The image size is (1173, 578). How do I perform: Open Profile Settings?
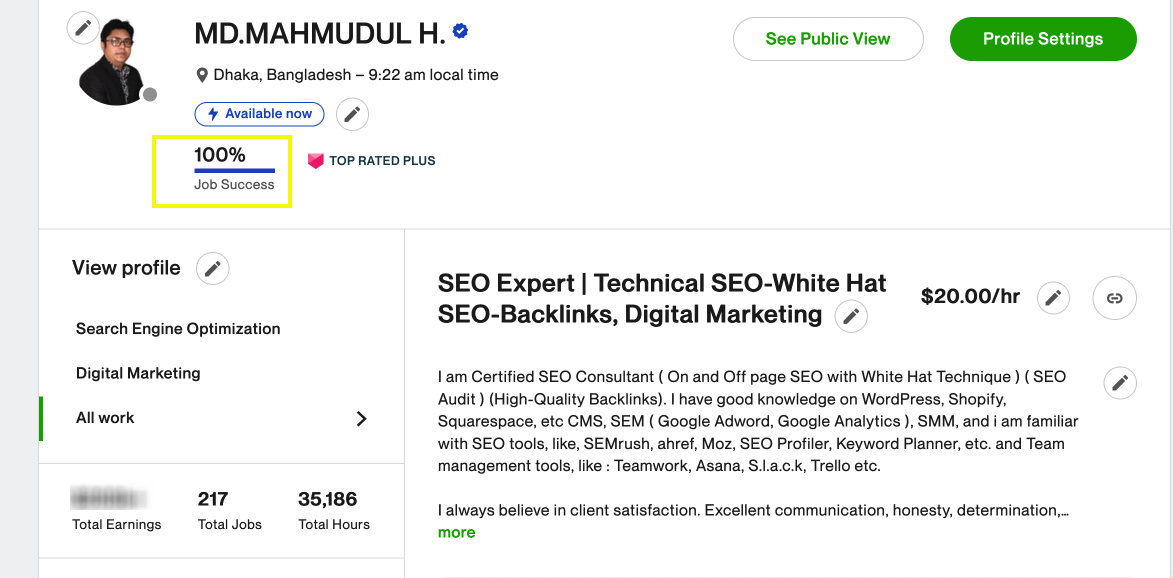coord(1043,39)
